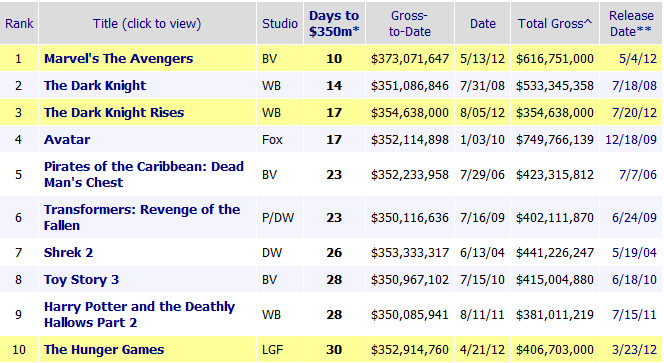Sort by Days to $350m header
This screenshot has width=664, height=363.
pyautogui.click(x=334, y=24)
